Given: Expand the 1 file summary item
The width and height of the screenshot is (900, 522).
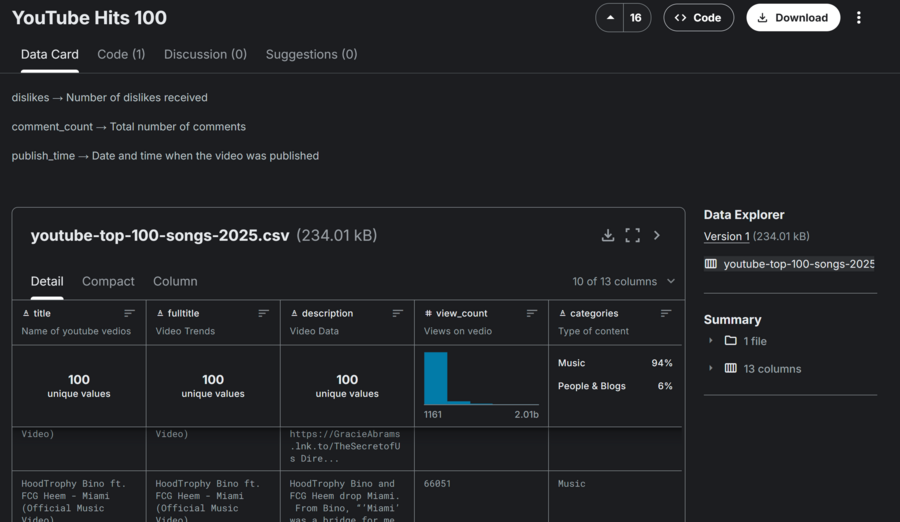Looking at the screenshot, I should [711, 341].
